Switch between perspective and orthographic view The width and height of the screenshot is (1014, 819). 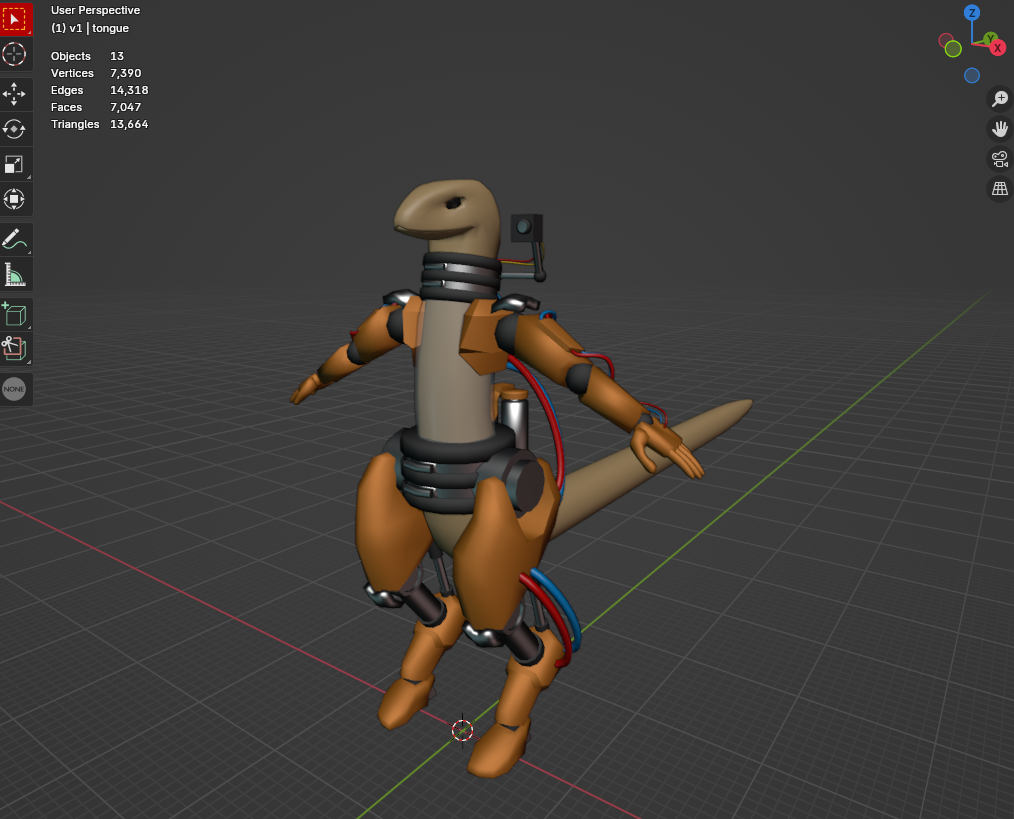(1000, 188)
